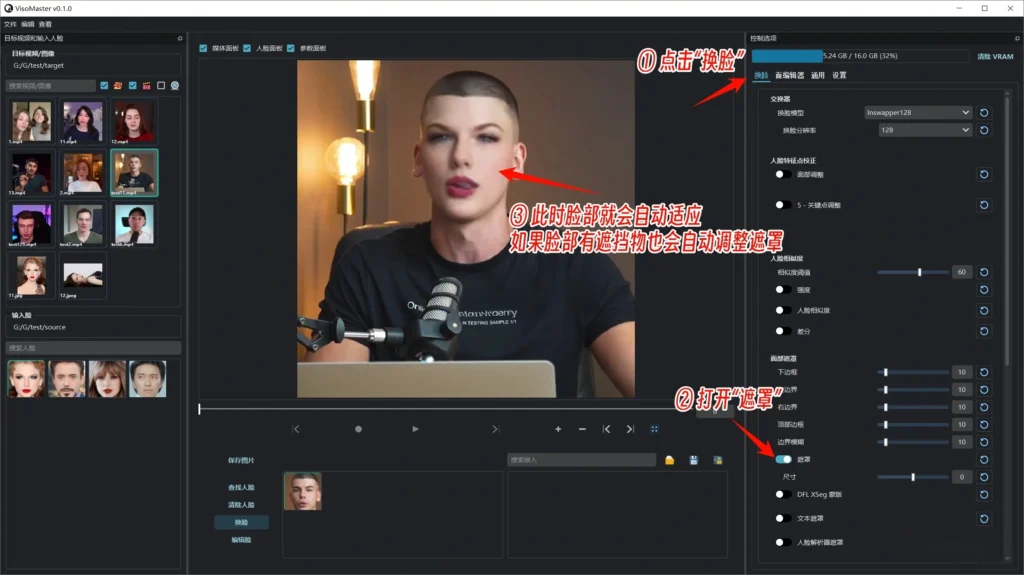Expand the 换脸分辨率 128 dropdown
The image size is (1024, 575).
(x=924, y=130)
